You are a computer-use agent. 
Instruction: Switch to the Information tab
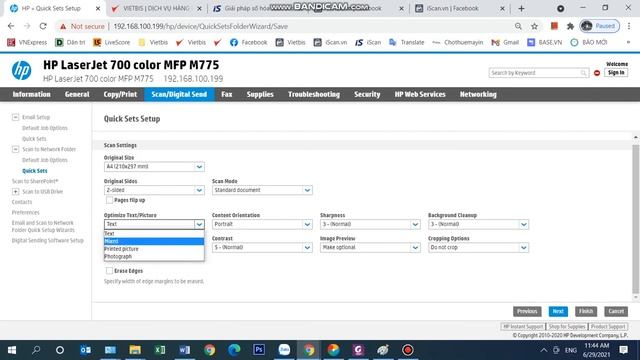click(x=31, y=94)
